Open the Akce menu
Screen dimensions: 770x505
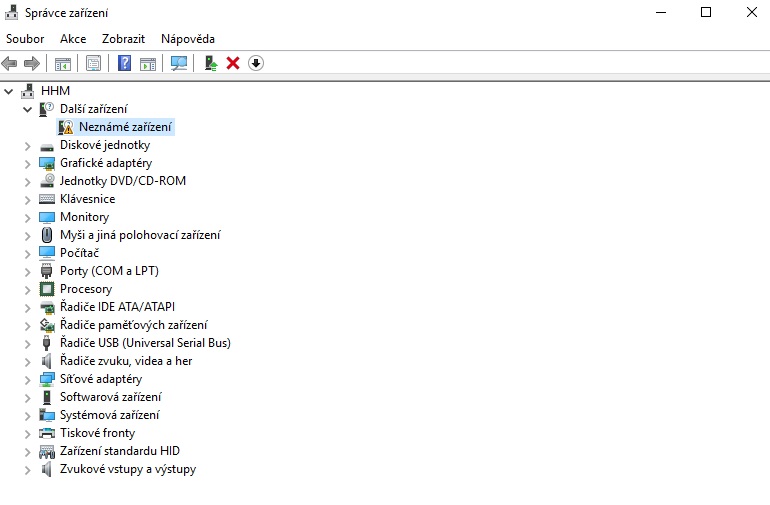click(73, 39)
